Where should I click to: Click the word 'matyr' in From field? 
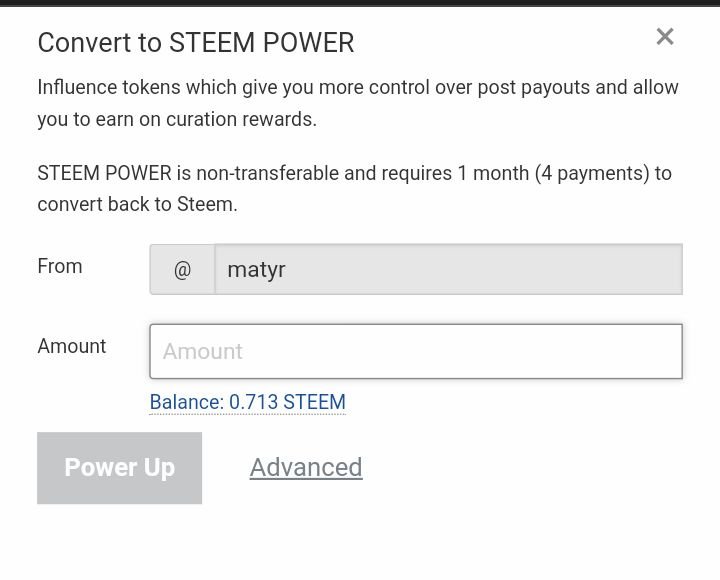coord(257,270)
